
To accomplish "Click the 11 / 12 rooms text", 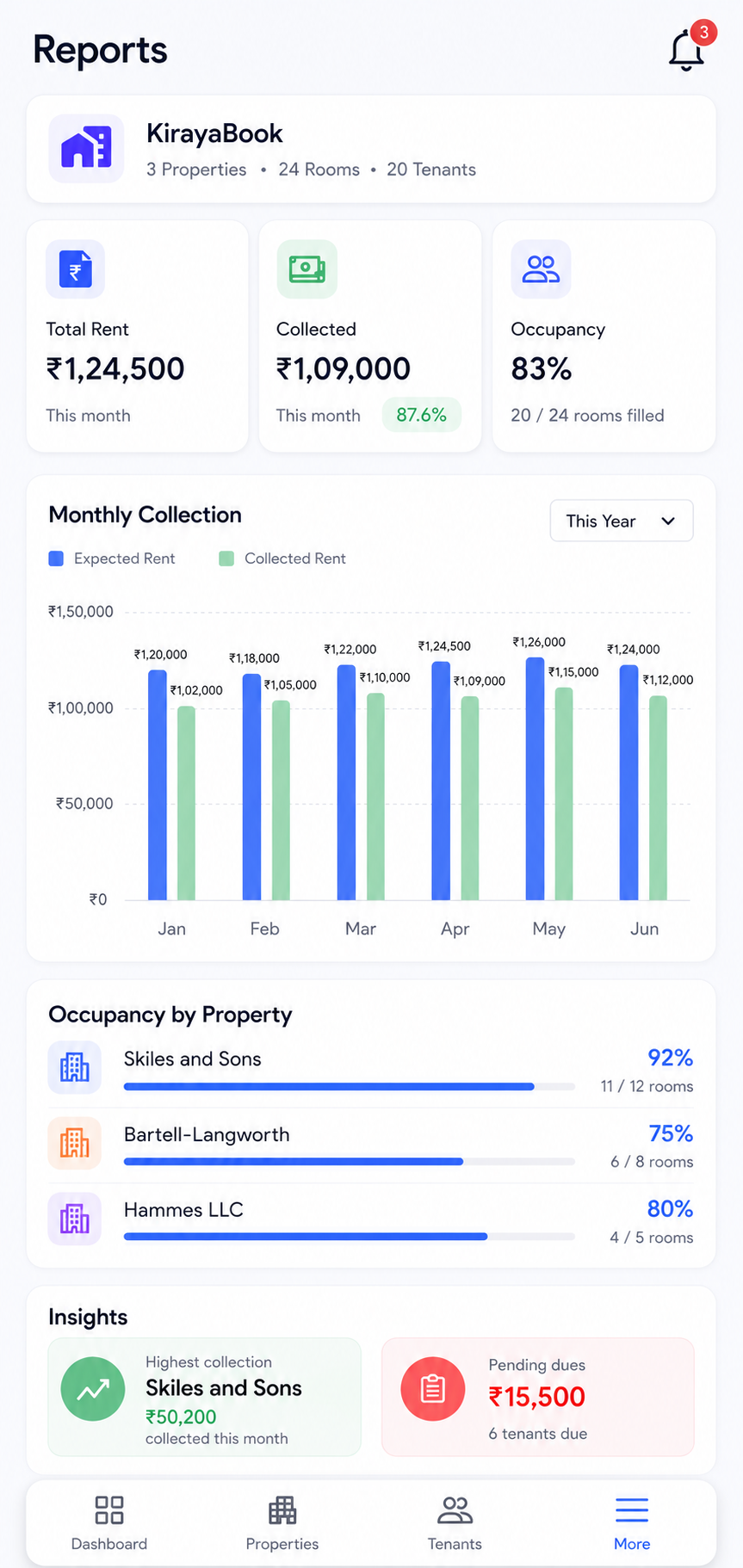I will point(647,1086).
